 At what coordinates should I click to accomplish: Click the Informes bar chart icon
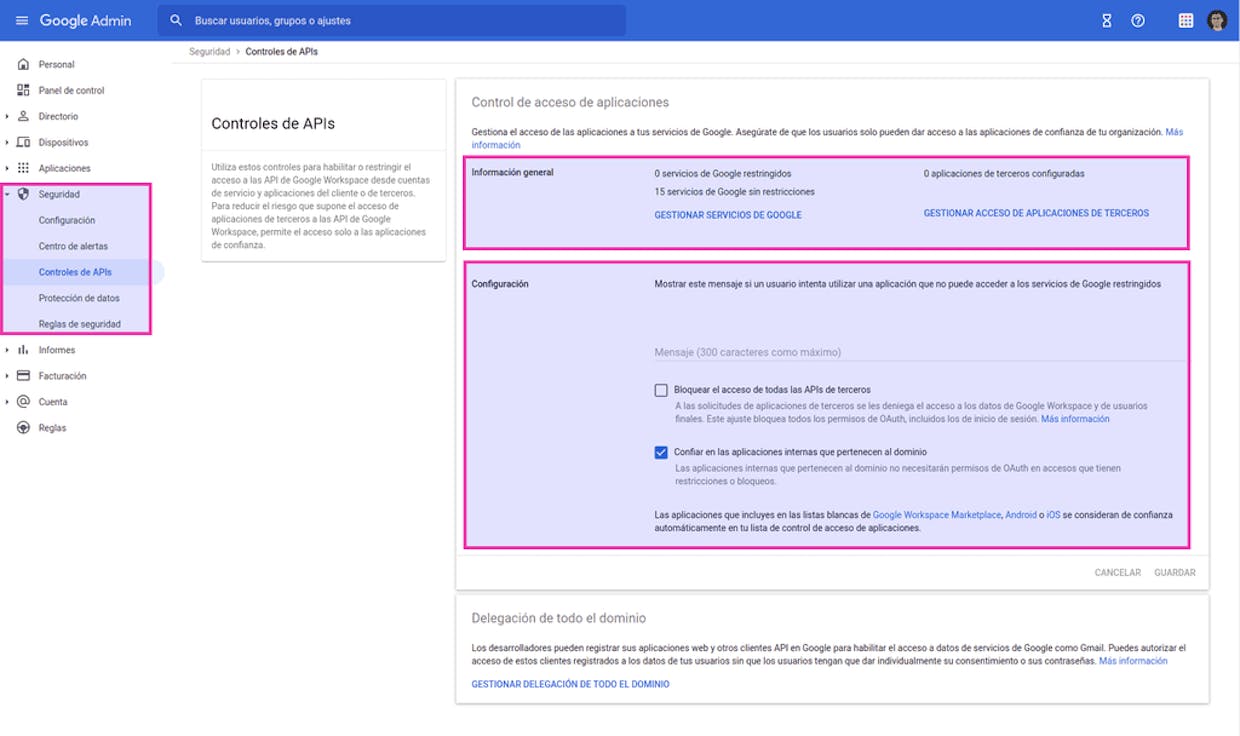point(23,350)
